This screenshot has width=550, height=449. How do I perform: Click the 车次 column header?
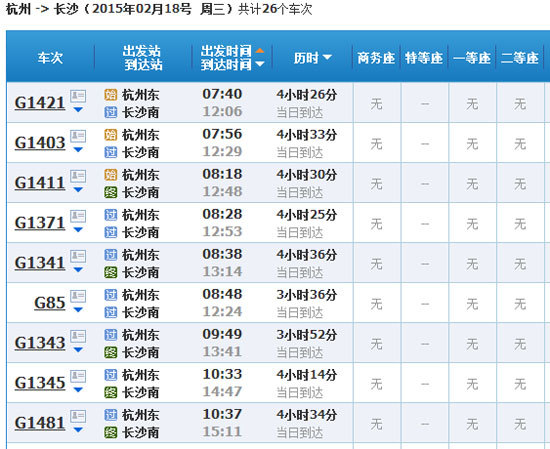(51, 58)
